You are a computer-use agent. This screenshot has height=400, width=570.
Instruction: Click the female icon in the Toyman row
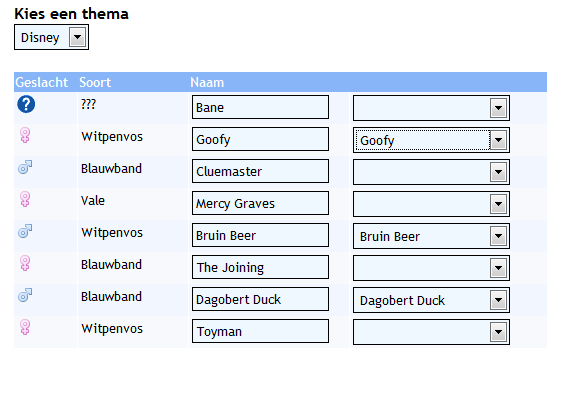point(25,327)
